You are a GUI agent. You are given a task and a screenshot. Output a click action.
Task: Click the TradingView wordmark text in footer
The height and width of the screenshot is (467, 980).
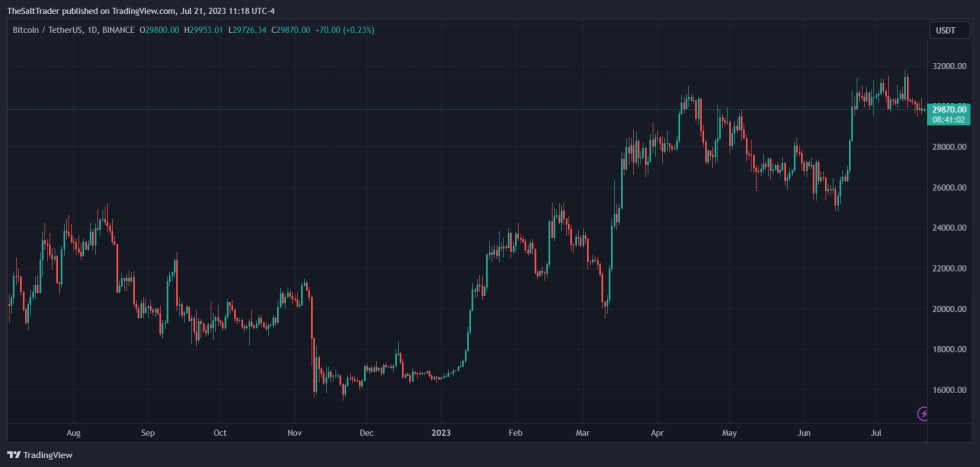tap(48, 455)
